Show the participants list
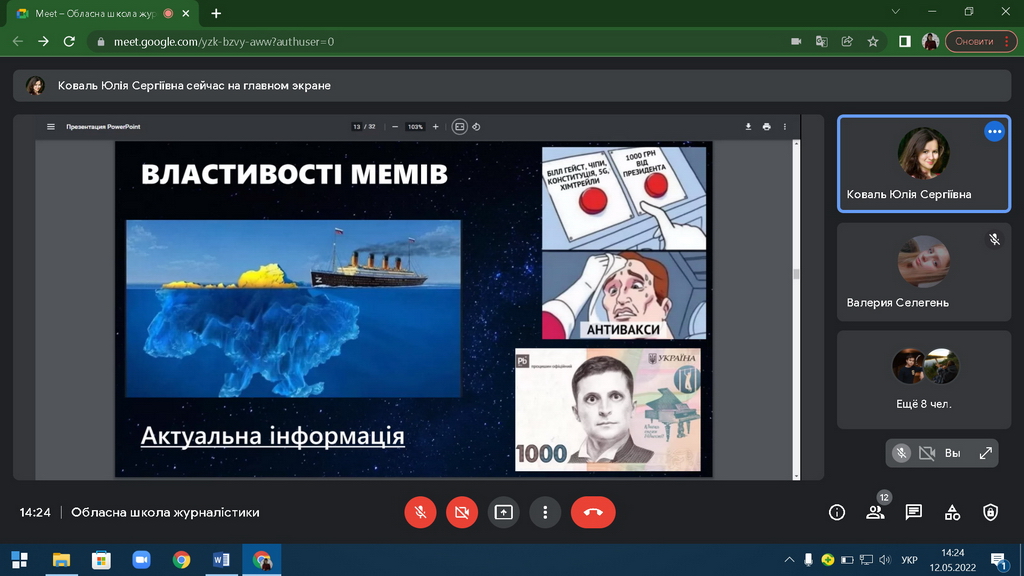Screen dimensions: 1024x576 tap(875, 513)
